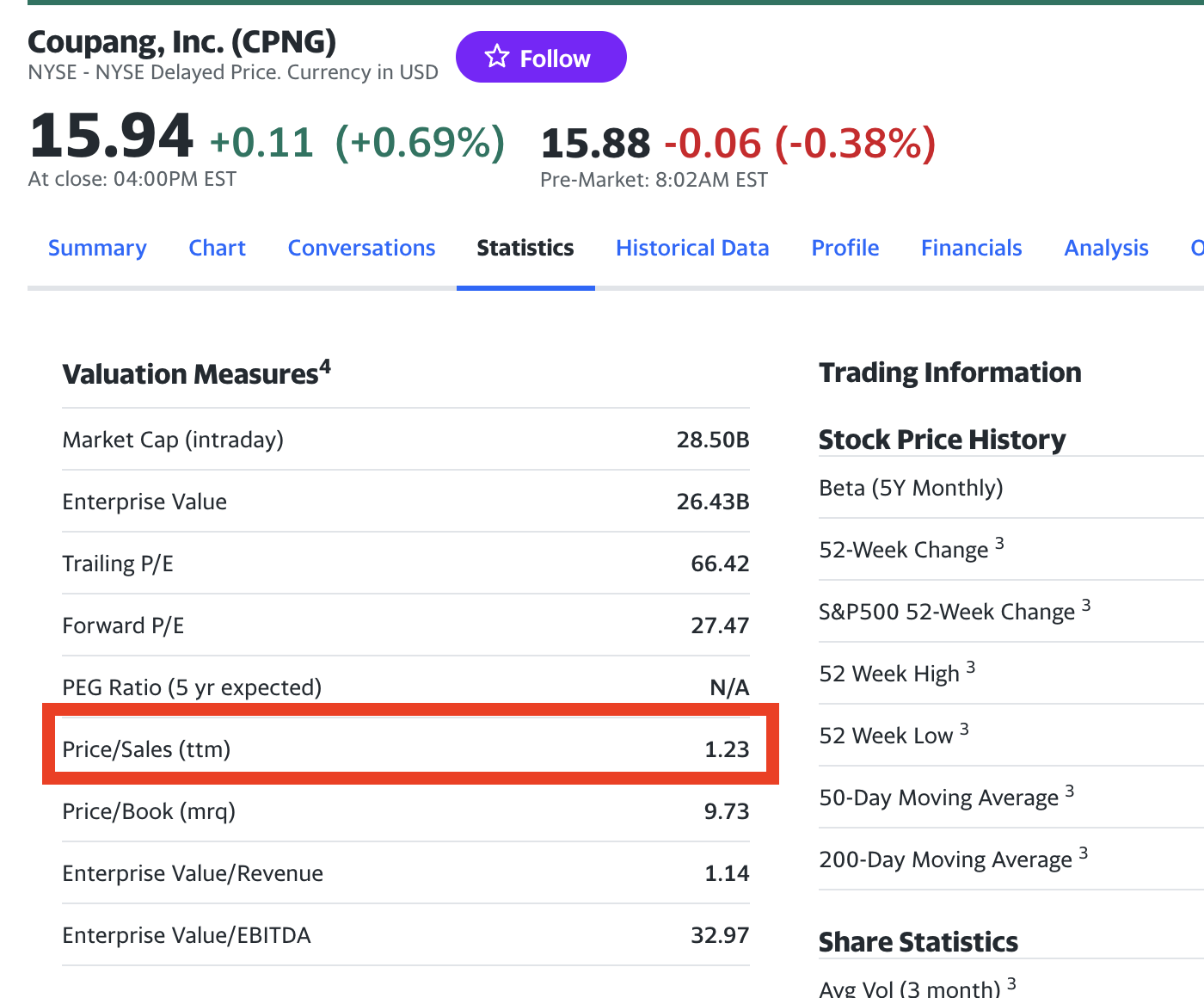
Task: Click the star icon in Follow button
Action: pyautogui.click(x=497, y=57)
